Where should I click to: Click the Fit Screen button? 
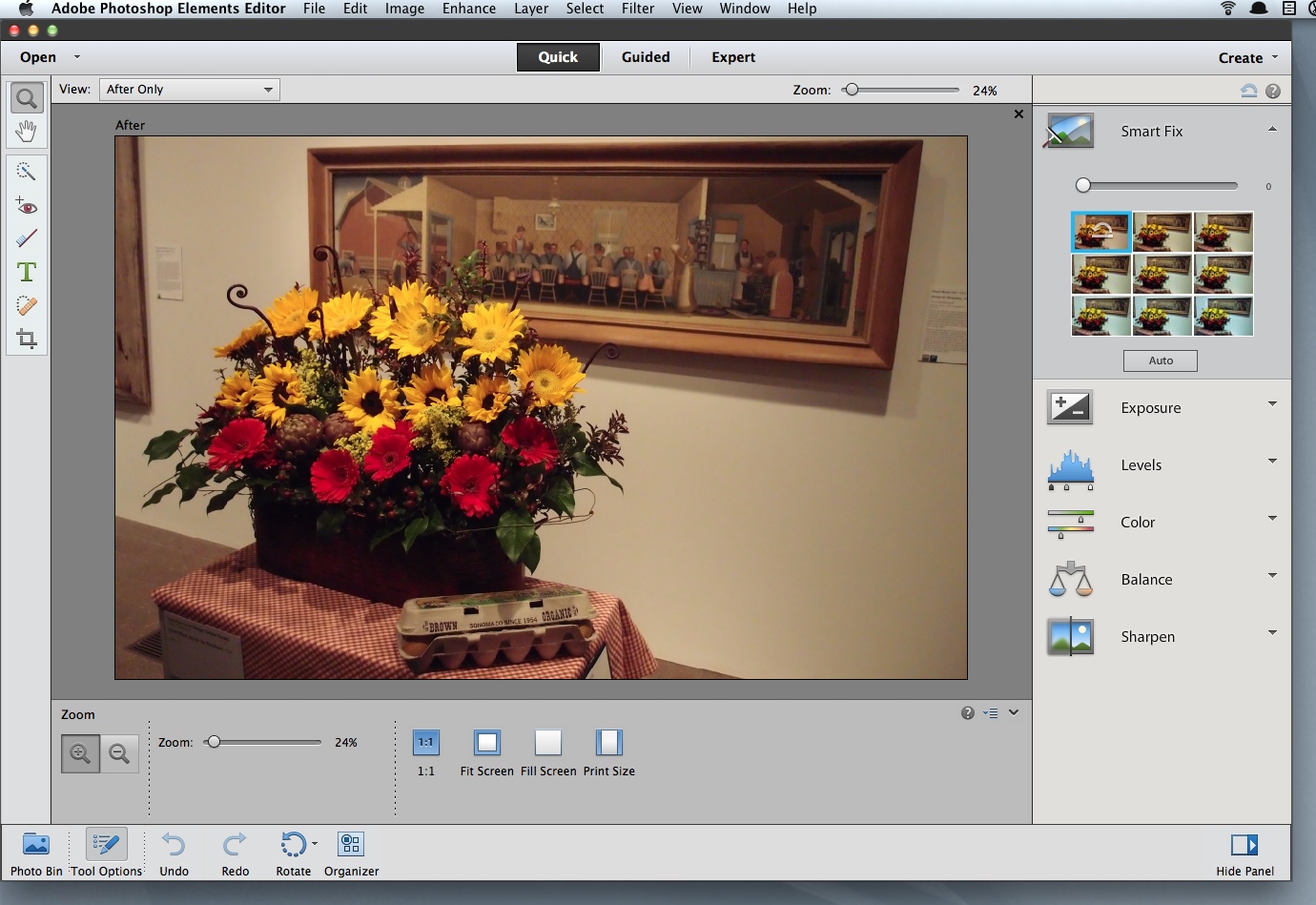486,743
